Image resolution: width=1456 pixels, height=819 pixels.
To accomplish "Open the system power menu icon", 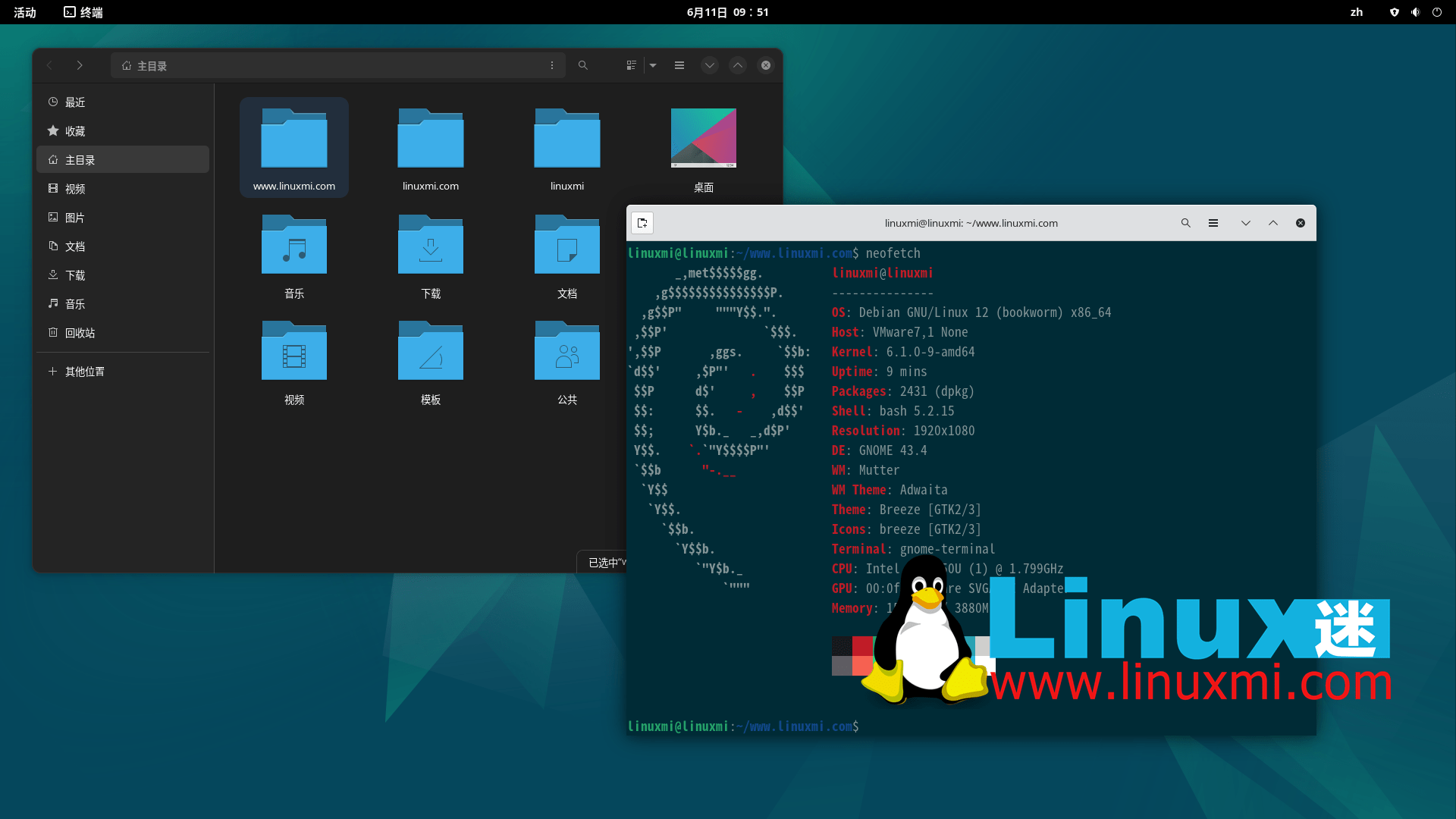I will coord(1436,12).
